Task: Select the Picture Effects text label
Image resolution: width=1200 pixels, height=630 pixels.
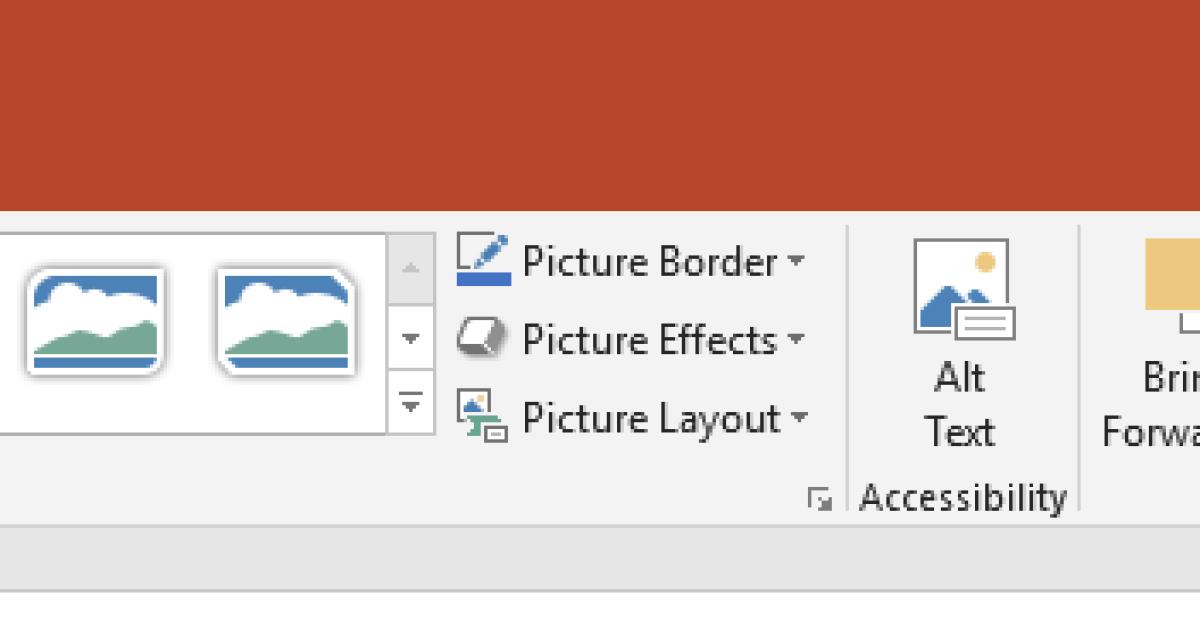Action: (x=649, y=340)
